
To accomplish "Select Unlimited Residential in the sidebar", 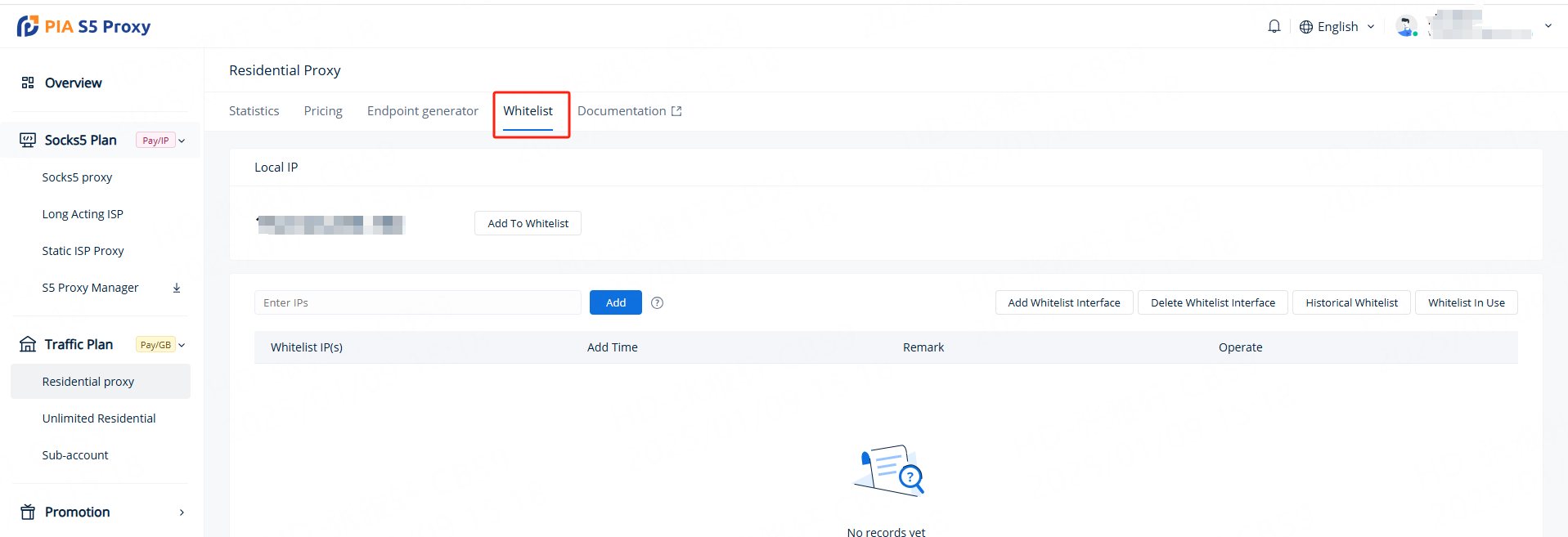I will point(99,418).
